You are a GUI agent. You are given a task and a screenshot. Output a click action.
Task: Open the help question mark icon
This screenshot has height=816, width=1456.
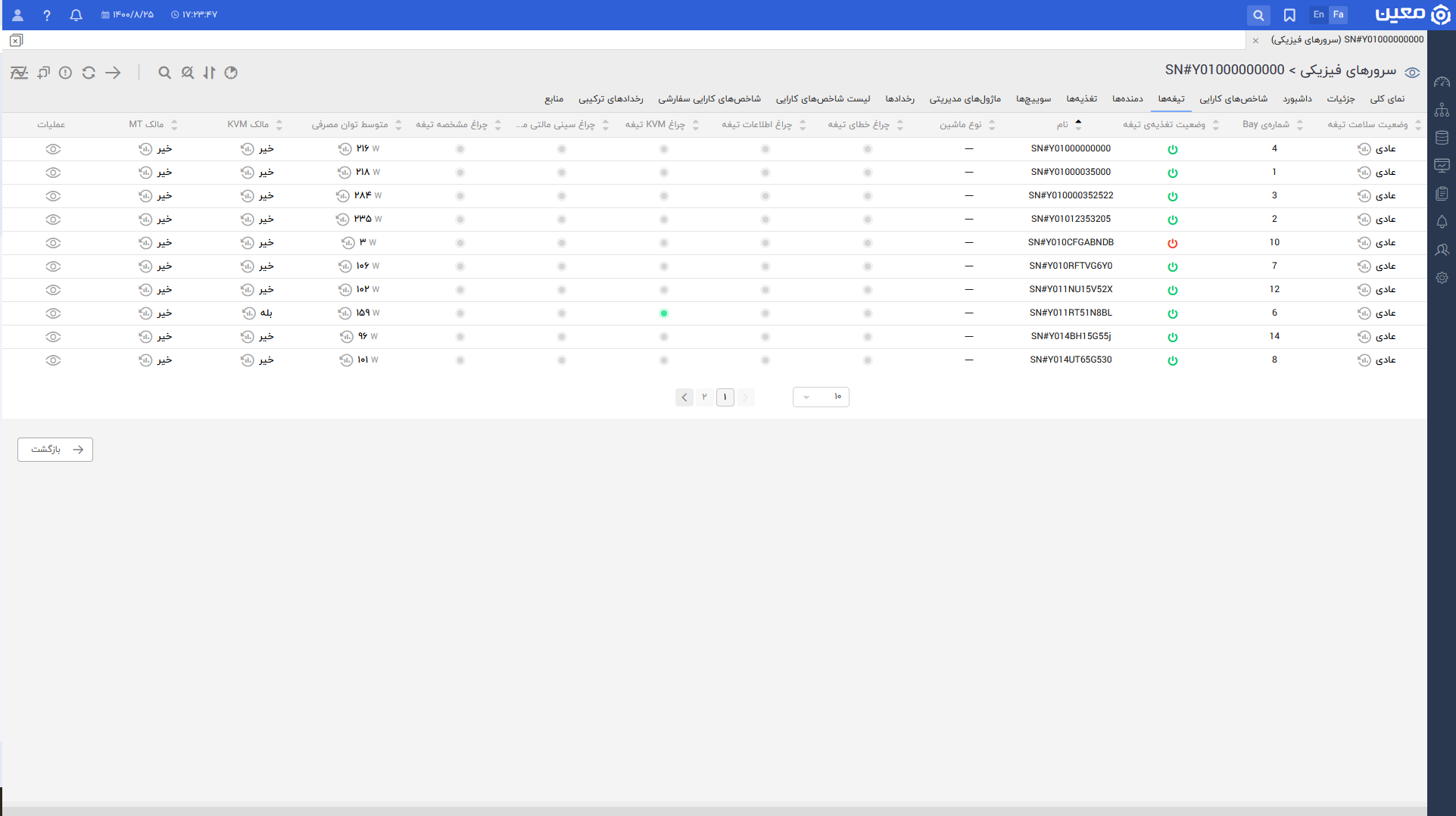click(47, 15)
